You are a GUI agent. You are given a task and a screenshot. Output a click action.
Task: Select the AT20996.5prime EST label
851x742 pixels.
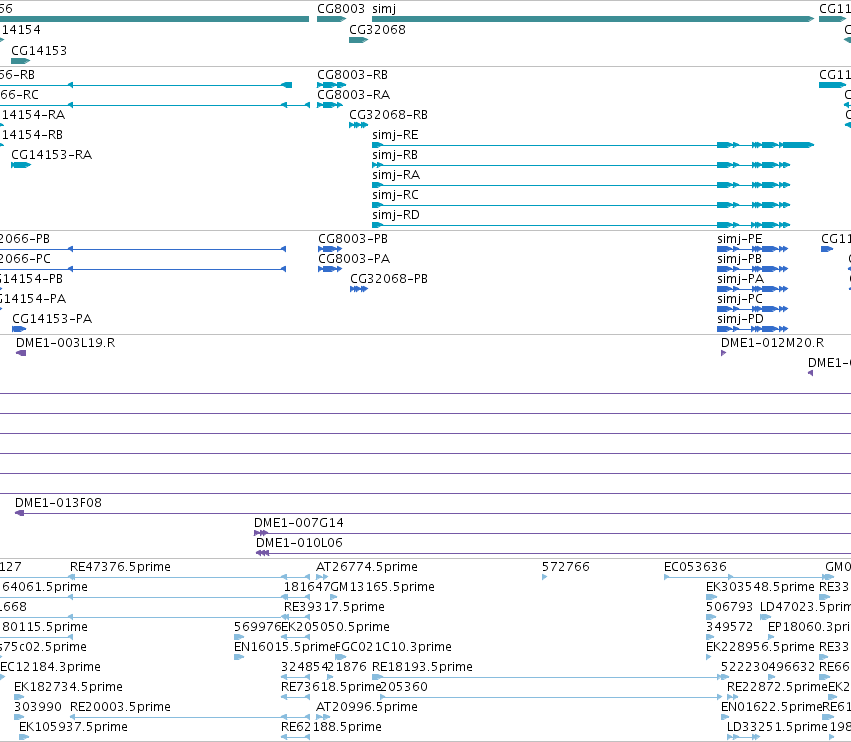(x=366, y=708)
